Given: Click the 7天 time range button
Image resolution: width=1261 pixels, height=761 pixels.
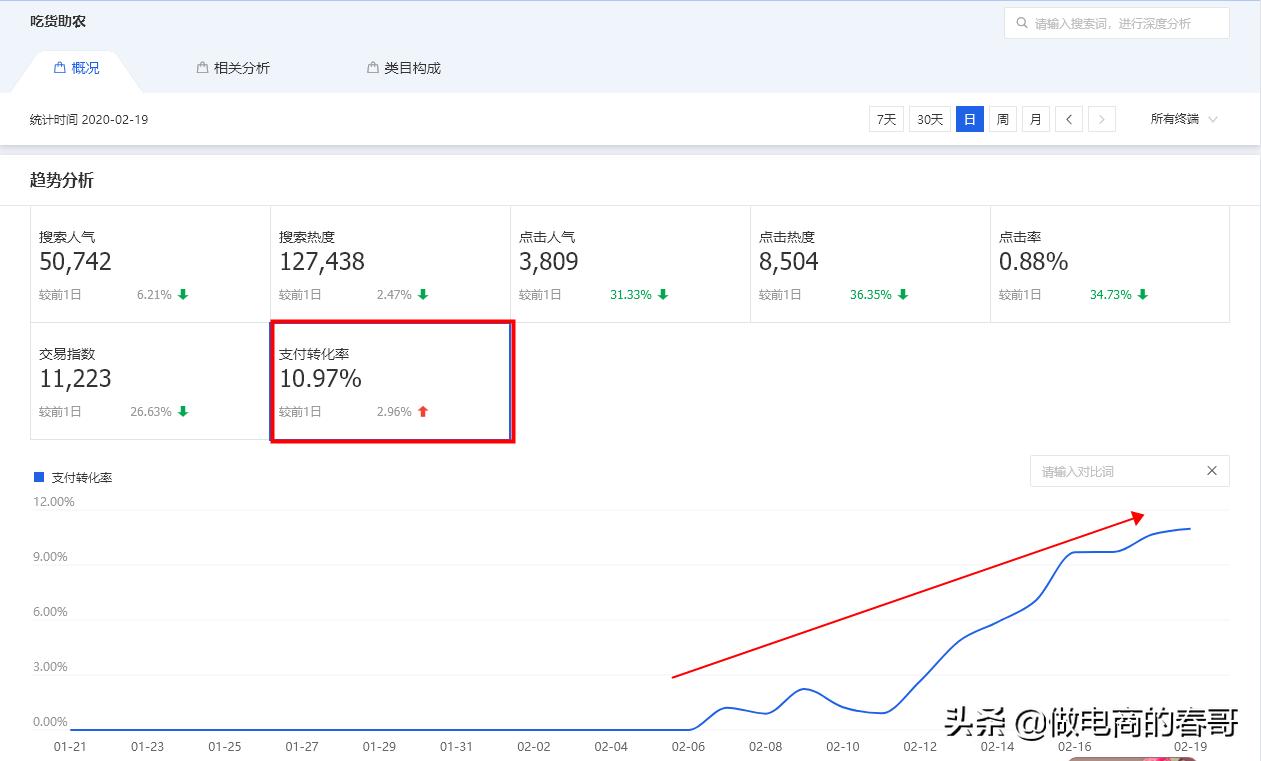Looking at the screenshot, I should point(885,118).
